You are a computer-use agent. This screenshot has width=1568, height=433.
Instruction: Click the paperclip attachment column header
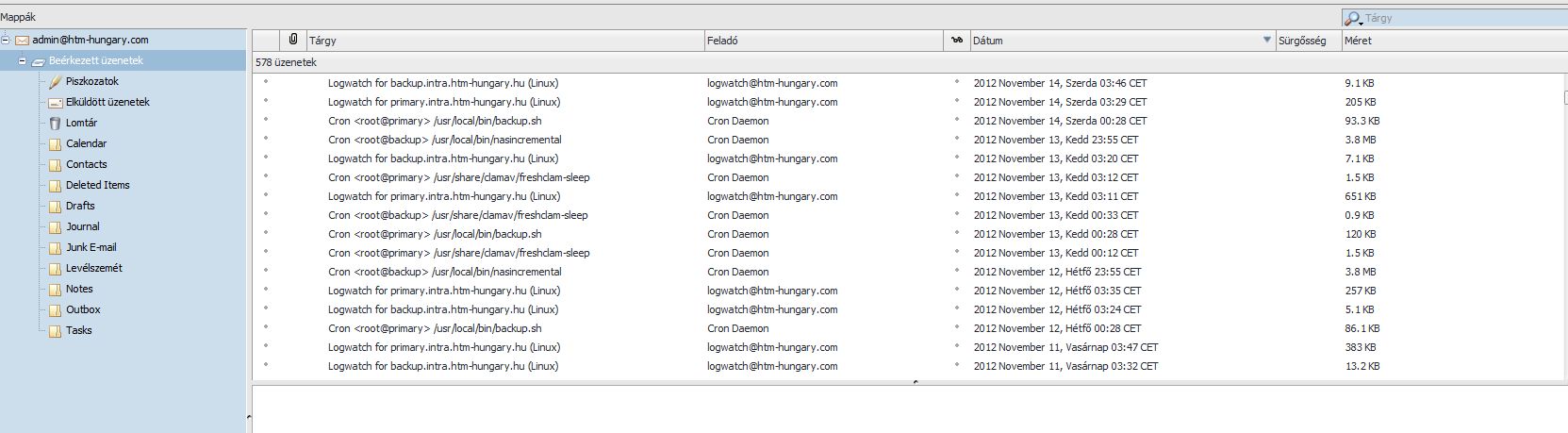pos(293,40)
